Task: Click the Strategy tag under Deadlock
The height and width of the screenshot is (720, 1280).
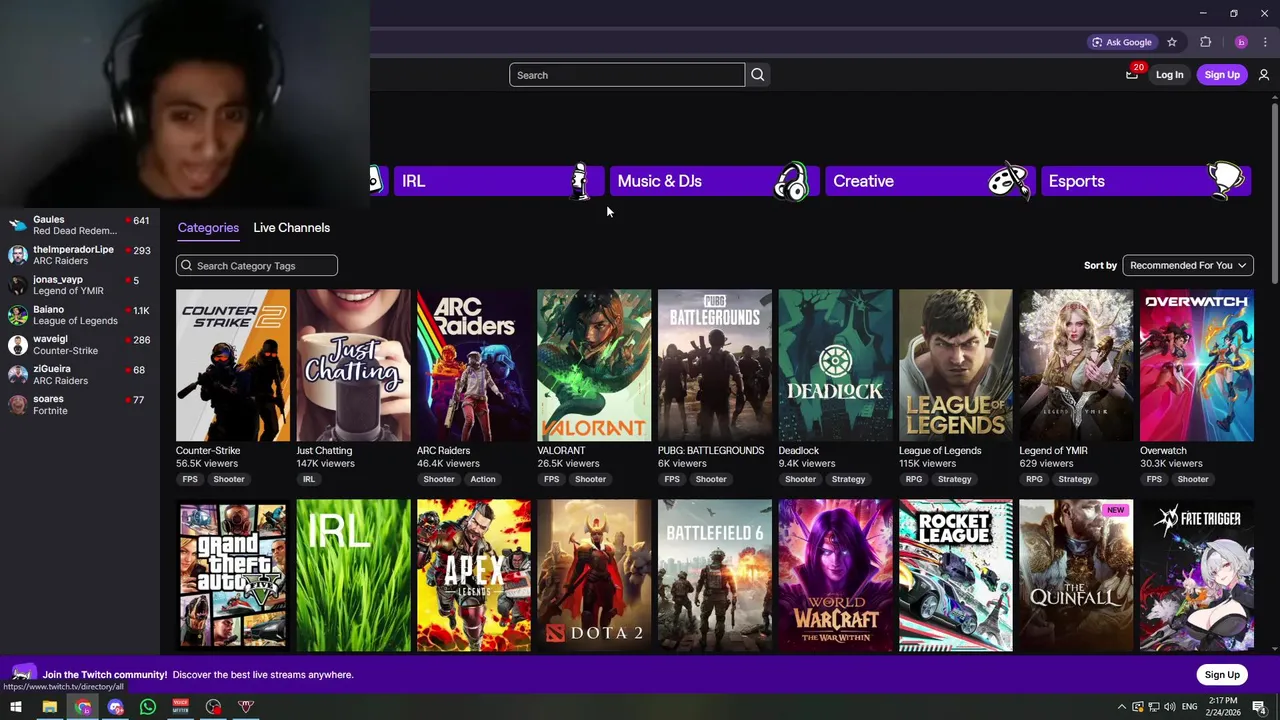Action: (x=848, y=479)
